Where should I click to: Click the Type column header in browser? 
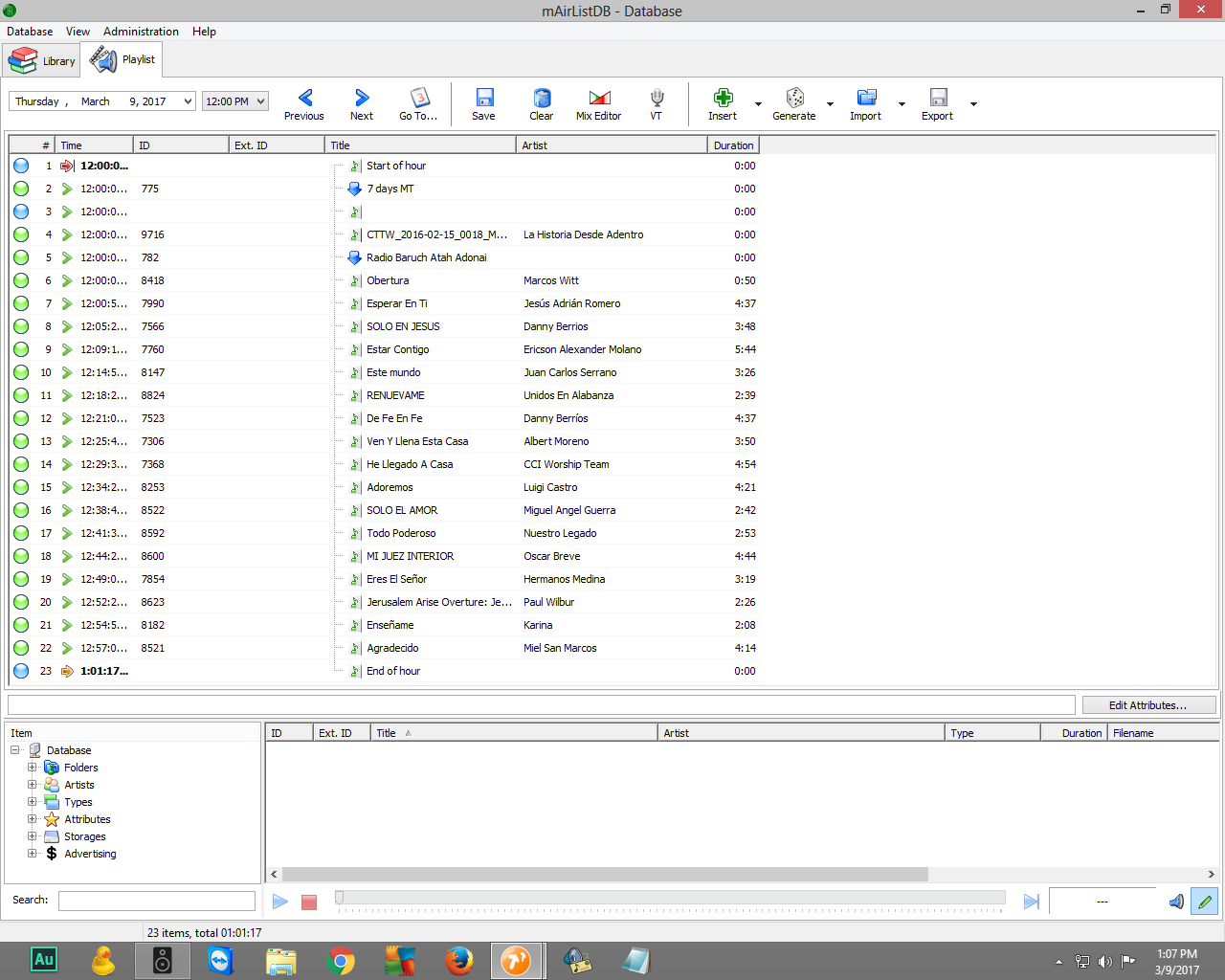[x=992, y=733]
